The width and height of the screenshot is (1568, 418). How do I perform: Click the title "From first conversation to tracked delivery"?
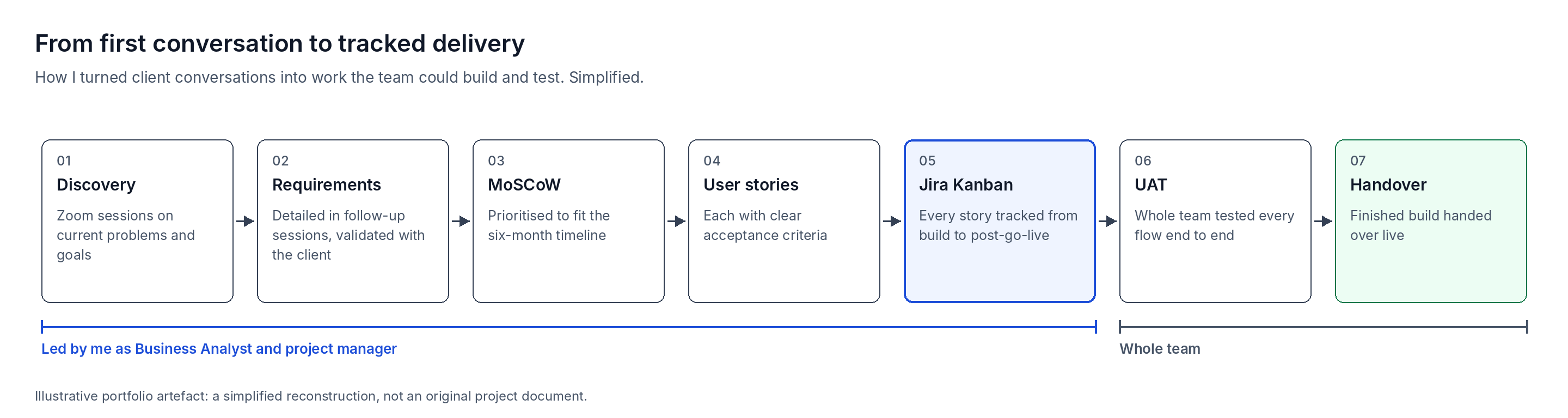(x=279, y=44)
